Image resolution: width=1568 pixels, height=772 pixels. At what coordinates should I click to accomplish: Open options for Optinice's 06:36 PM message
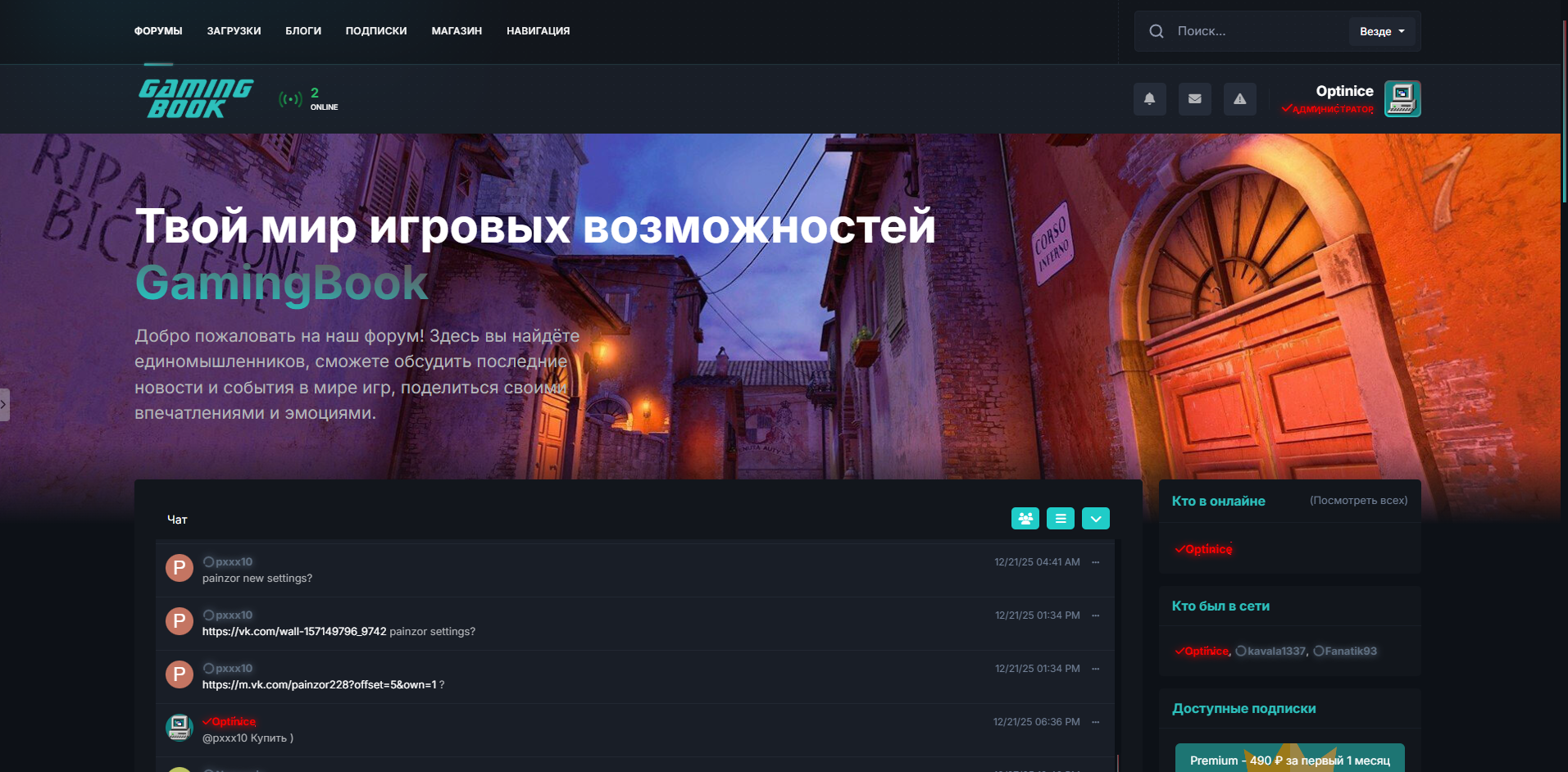coord(1095,722)
